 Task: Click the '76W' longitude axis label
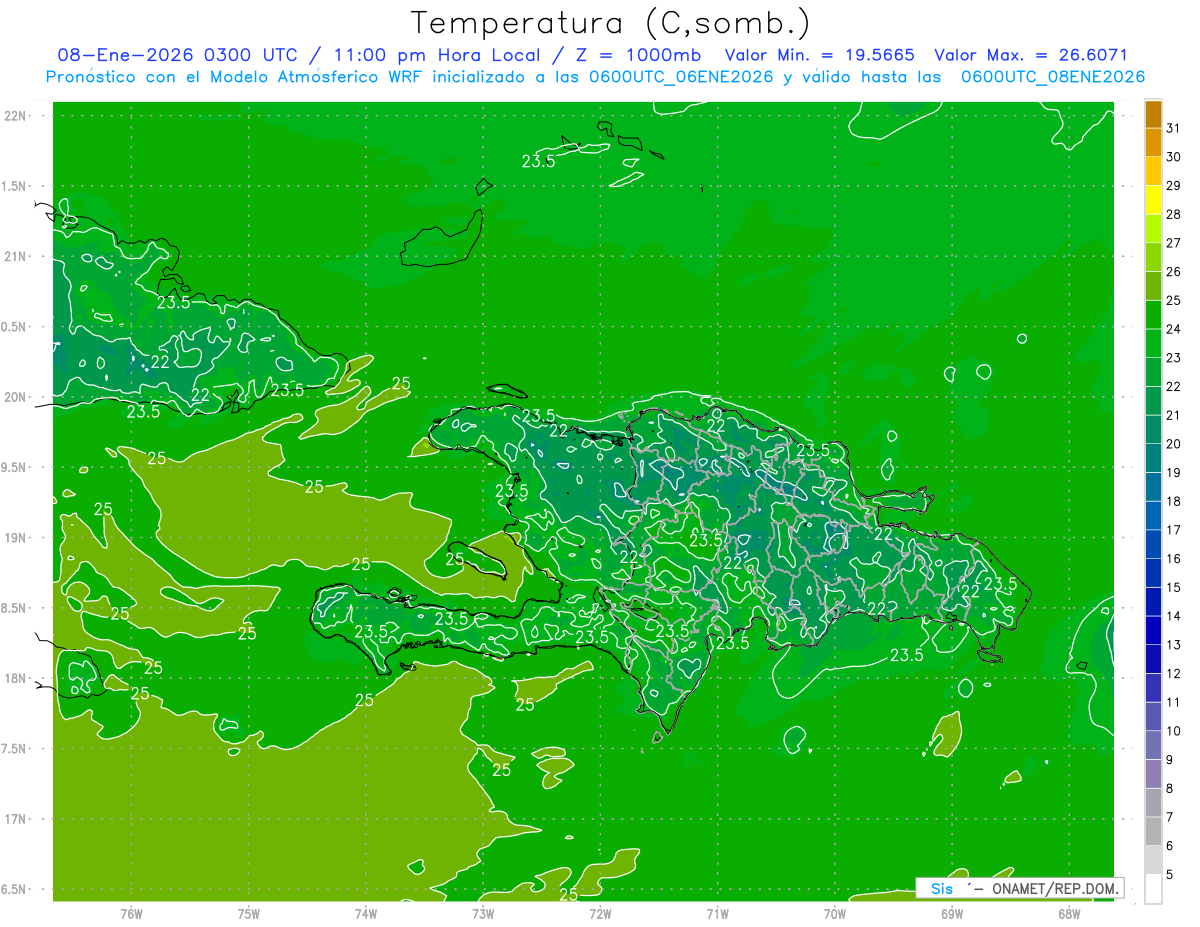[131, 914]
